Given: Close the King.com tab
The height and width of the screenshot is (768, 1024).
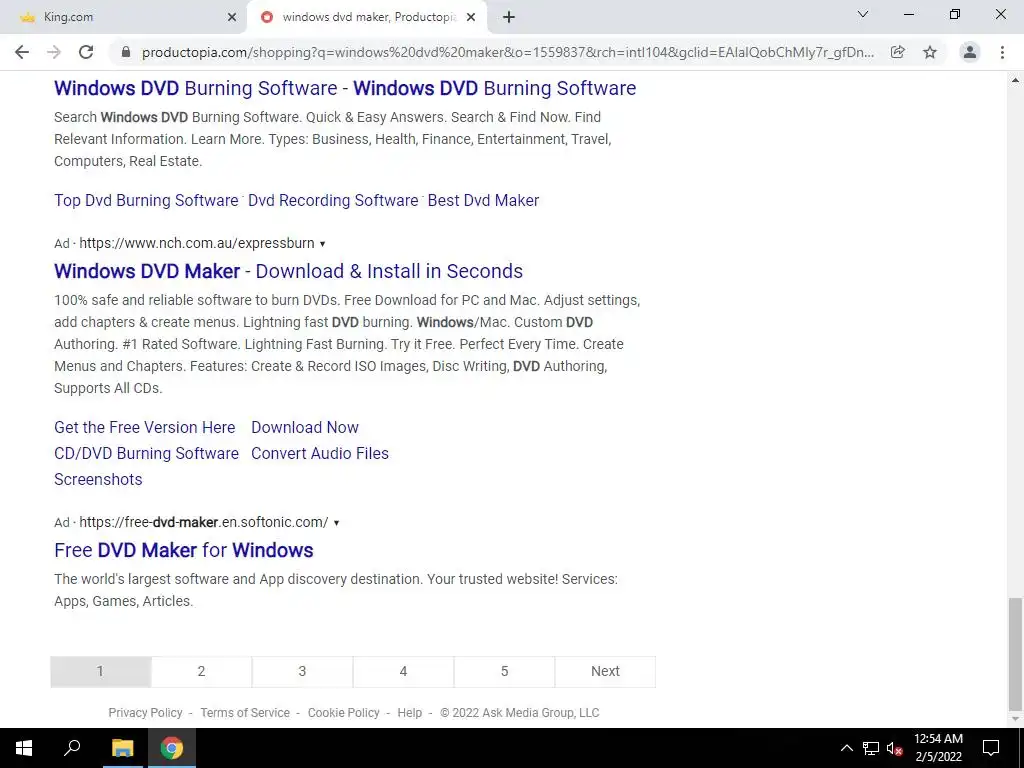Looking at the screenshot, I should [231, 17].
